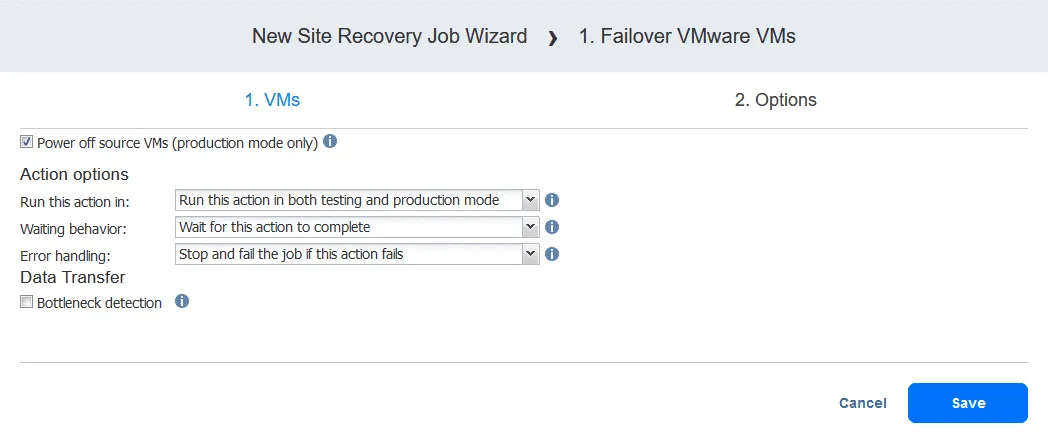
Task: Click New Site Recovery Job Wizard breadcrumb
Action: coord(389,37)
